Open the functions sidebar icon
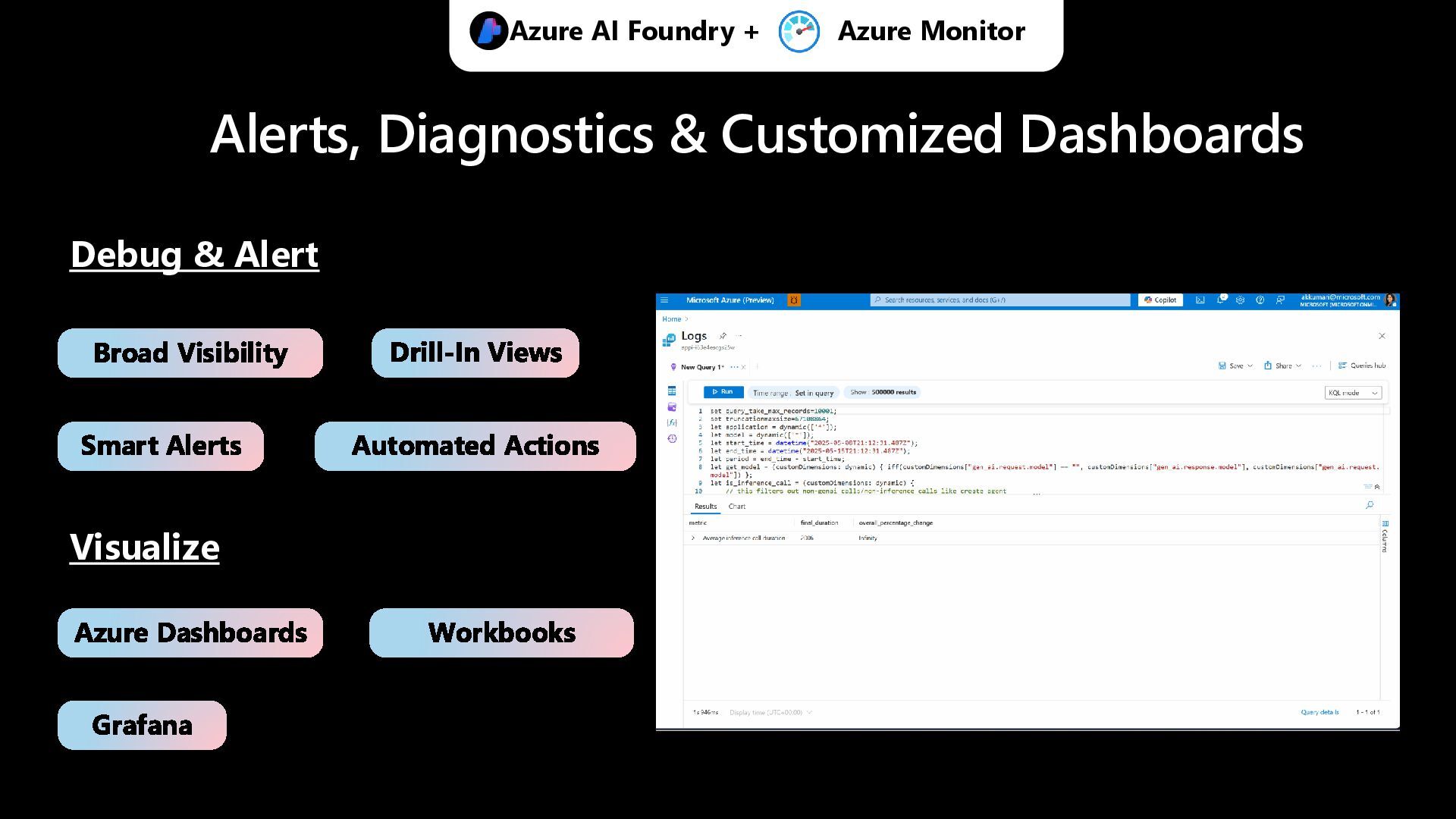Image resolution: width=1456 pixels, height=819 pixels. click(672, 423)
